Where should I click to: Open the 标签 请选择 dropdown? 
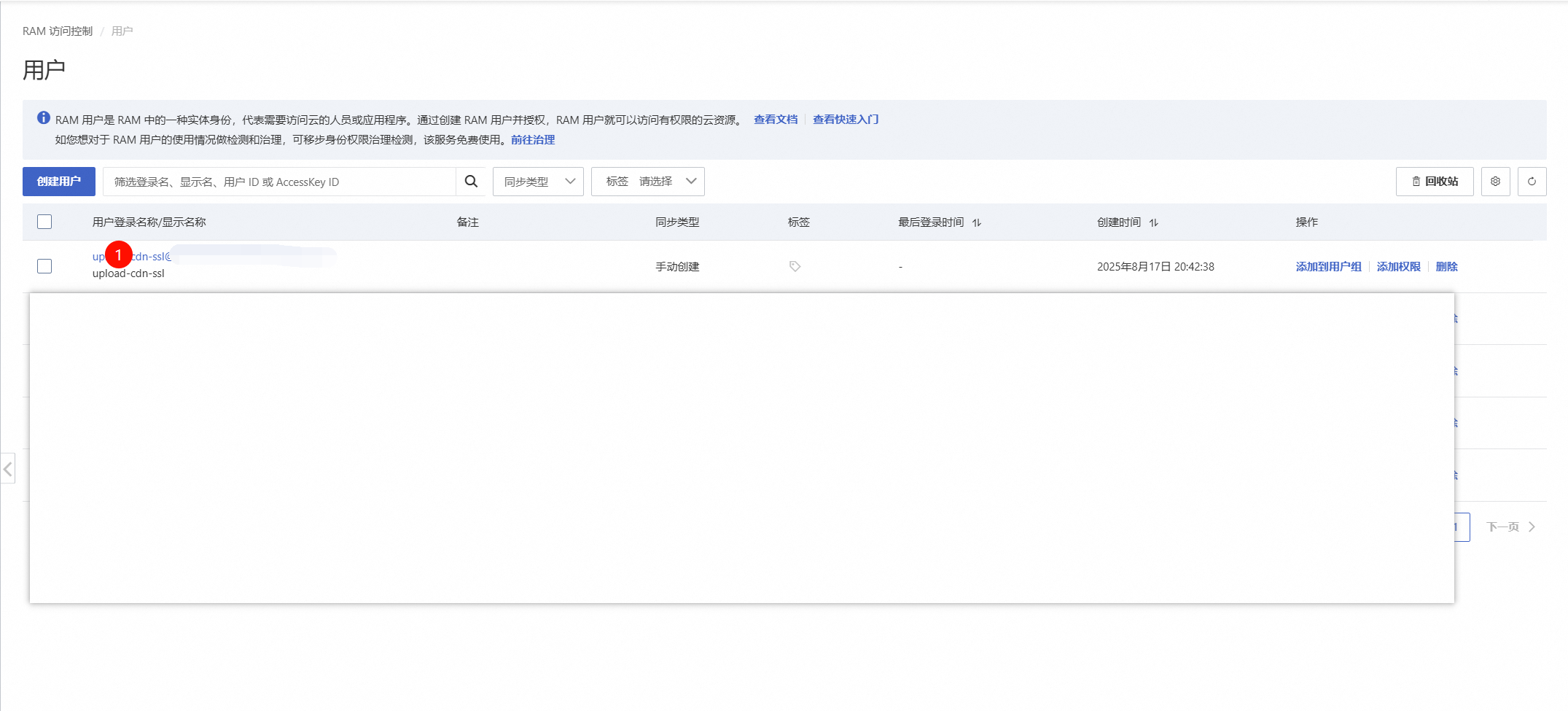tap(647, 182)
